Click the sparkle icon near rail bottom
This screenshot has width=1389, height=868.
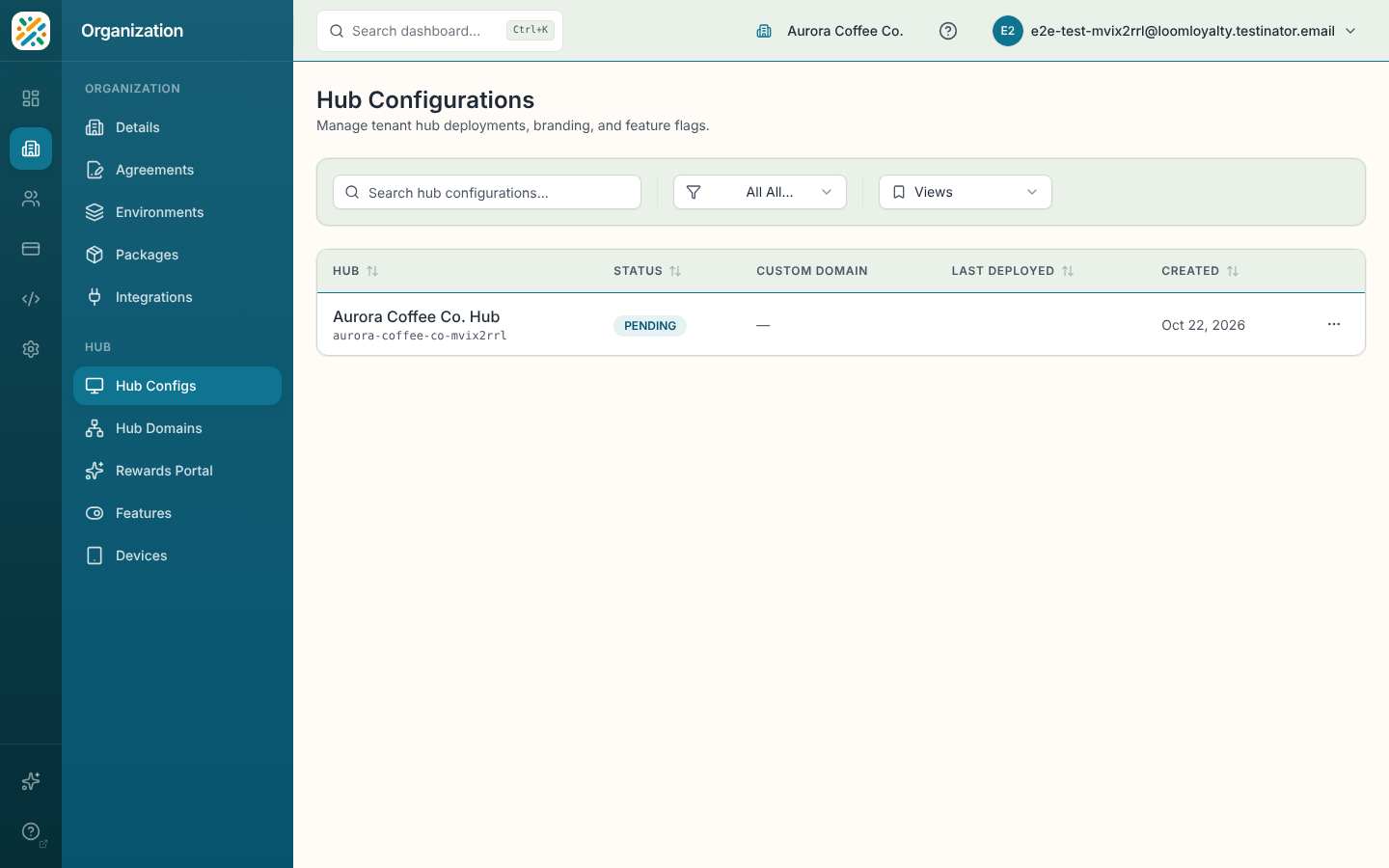point(31,781)
